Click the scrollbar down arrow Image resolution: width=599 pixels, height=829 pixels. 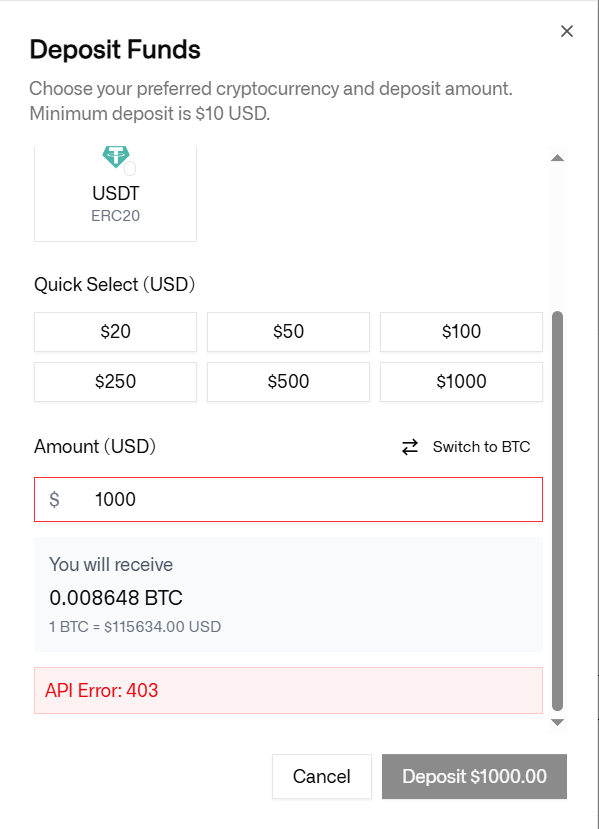pyautogui.click(x=557, y=722)
